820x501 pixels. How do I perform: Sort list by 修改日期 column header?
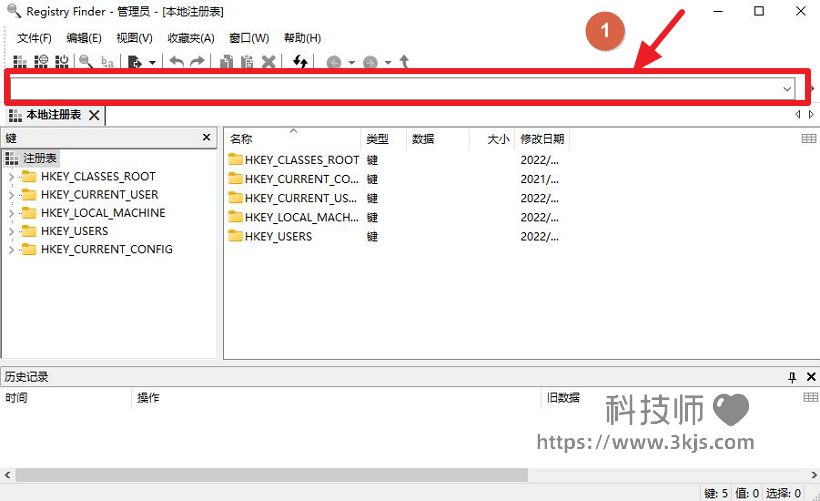(x=542, y=139)
